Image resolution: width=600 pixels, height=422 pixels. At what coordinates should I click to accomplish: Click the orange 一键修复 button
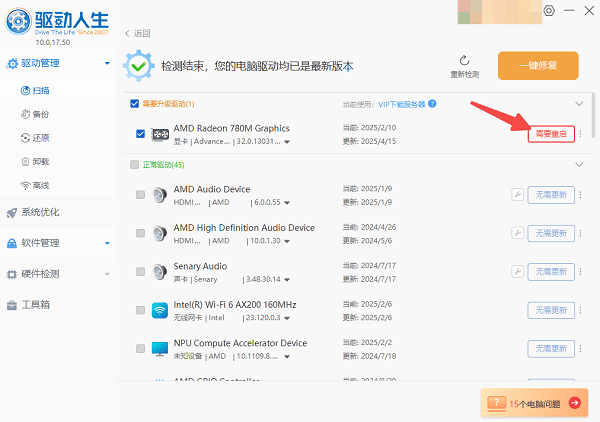(x=538, y=66)
